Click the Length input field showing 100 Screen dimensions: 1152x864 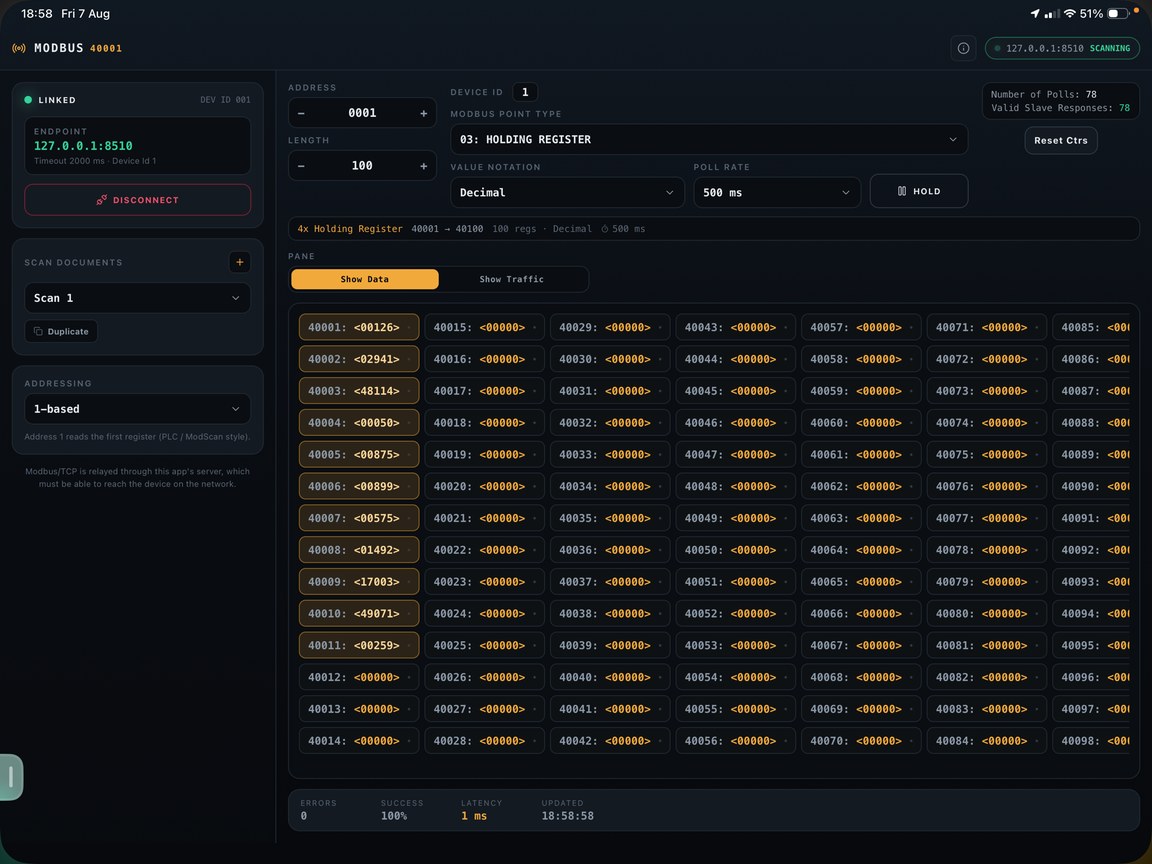coord(362,166)
